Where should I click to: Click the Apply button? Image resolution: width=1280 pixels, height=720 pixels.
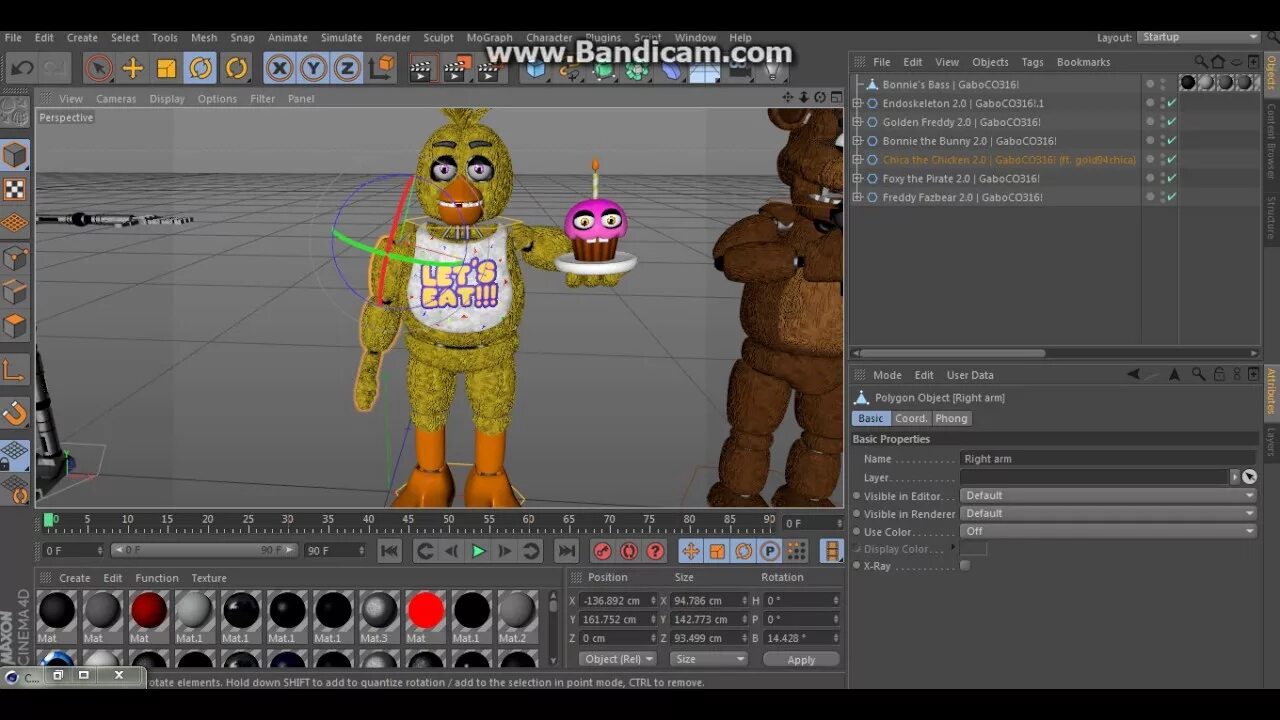[801, 660]
